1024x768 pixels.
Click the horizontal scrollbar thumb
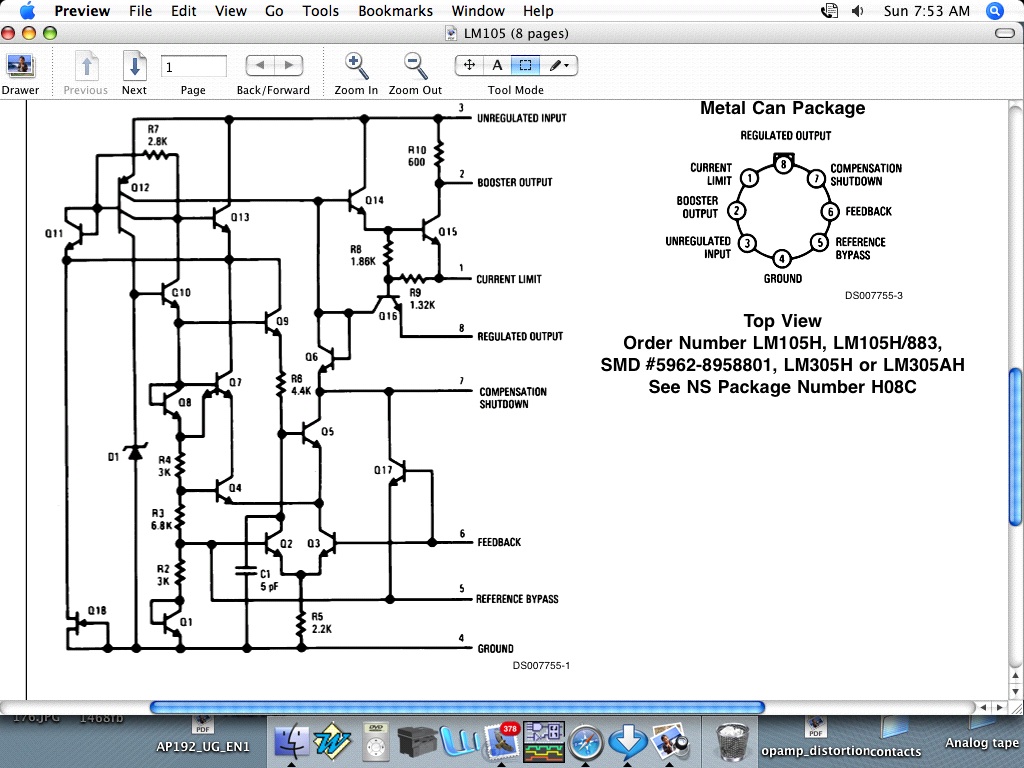(457, 707)
